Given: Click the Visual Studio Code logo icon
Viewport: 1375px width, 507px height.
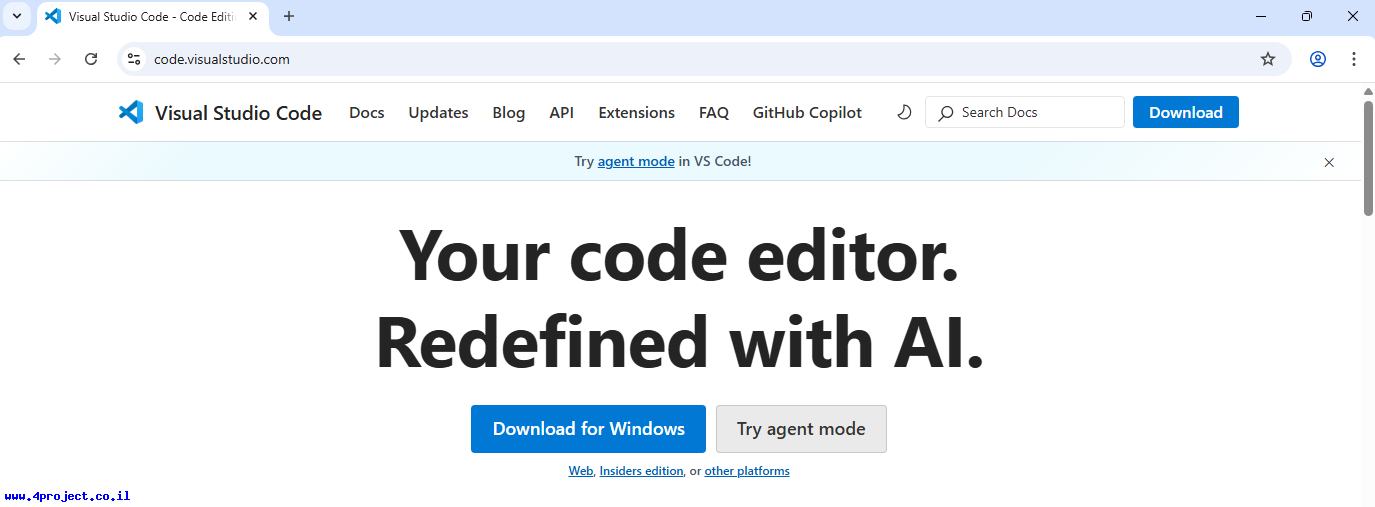Looking at the screenshot, I should point(131,112).
